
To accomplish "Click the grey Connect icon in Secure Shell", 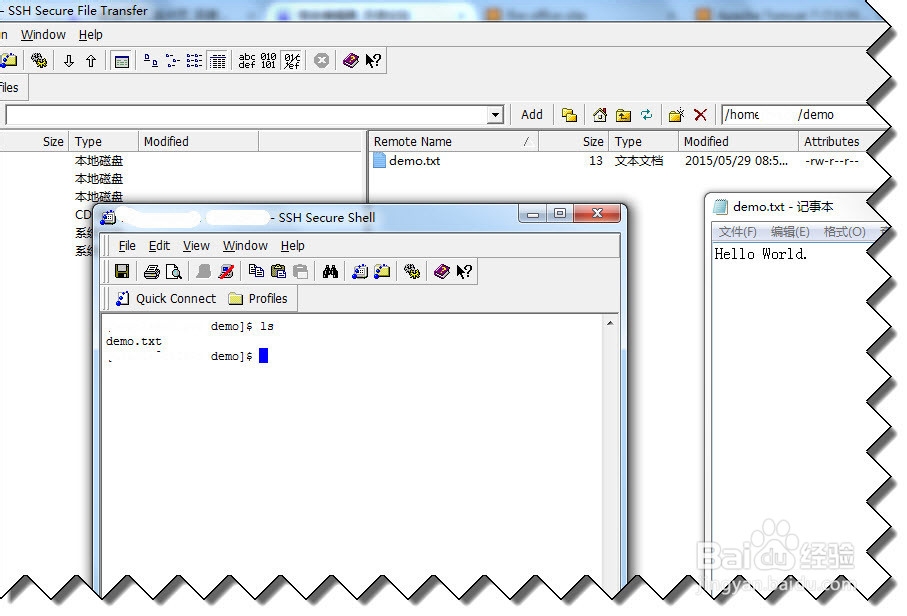I will [203, 271].
